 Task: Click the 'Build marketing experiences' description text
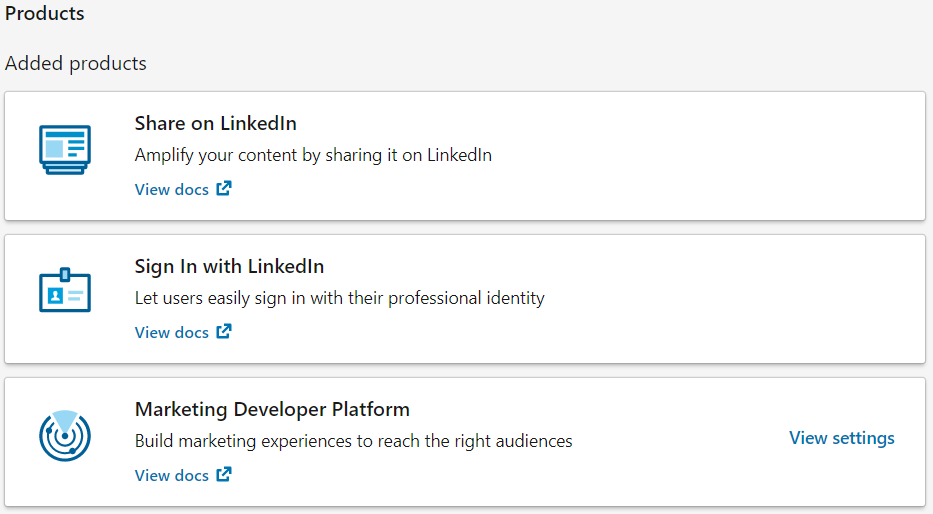coord(353,441)
